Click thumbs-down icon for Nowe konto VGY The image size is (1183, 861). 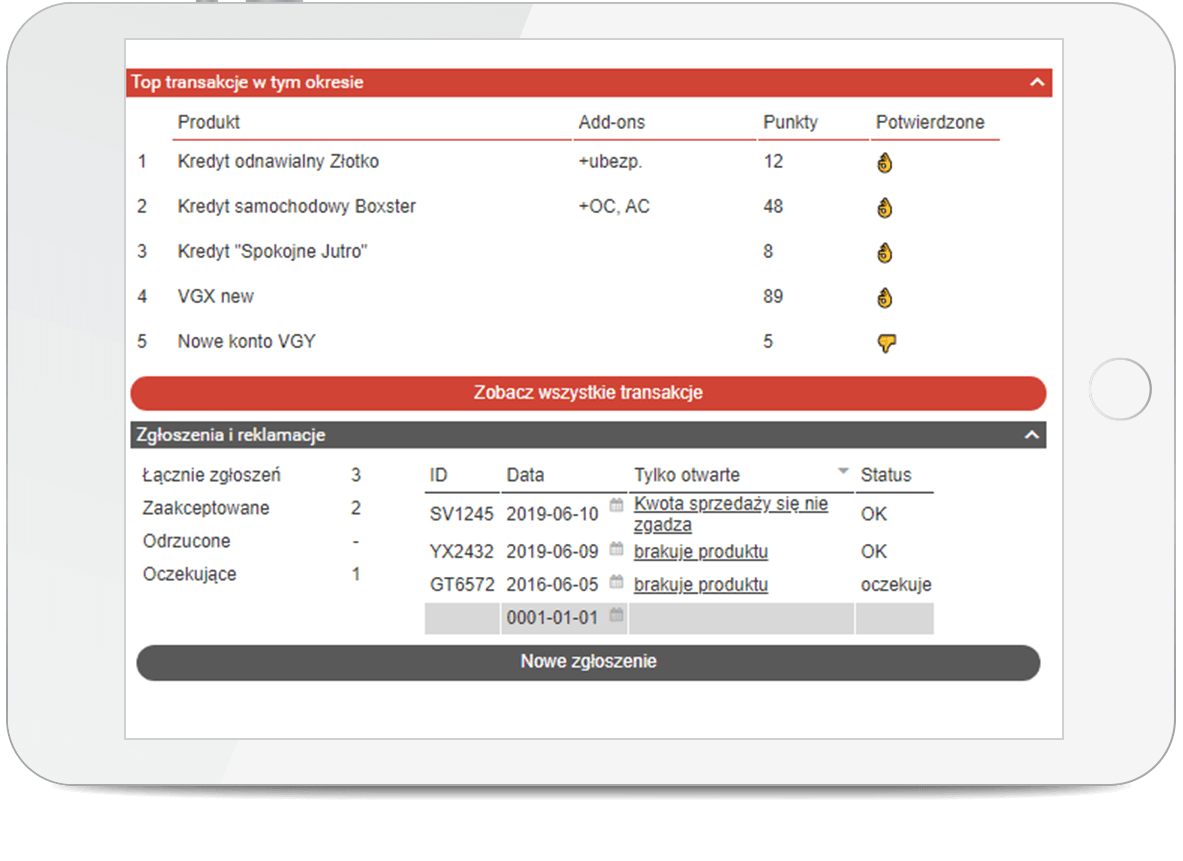point(886,343)
